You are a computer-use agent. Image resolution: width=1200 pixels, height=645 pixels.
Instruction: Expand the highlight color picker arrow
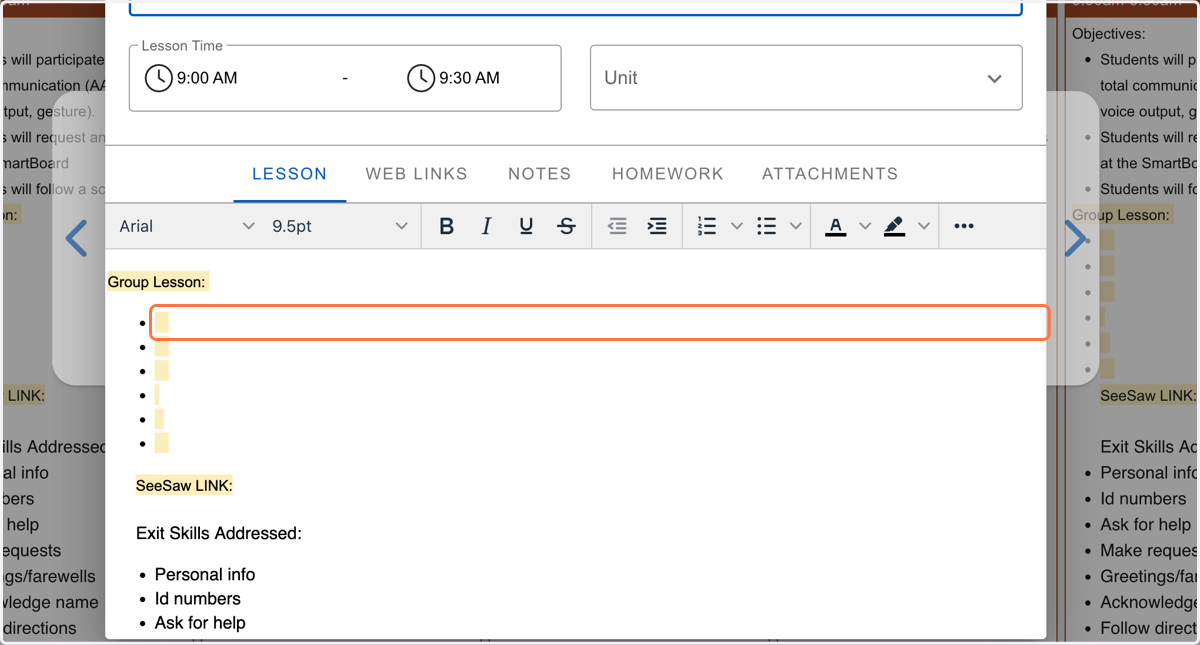(924, 226)
